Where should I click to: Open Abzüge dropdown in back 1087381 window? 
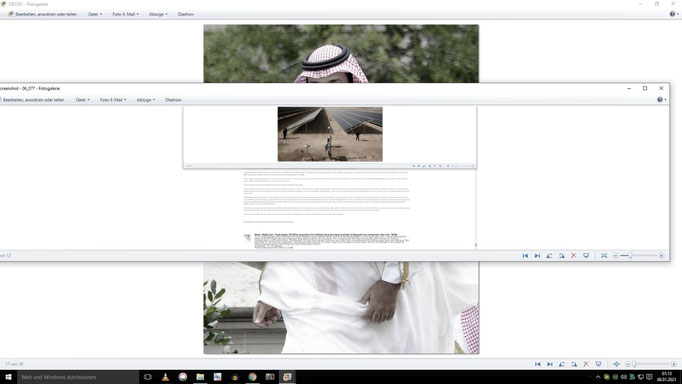158,14
